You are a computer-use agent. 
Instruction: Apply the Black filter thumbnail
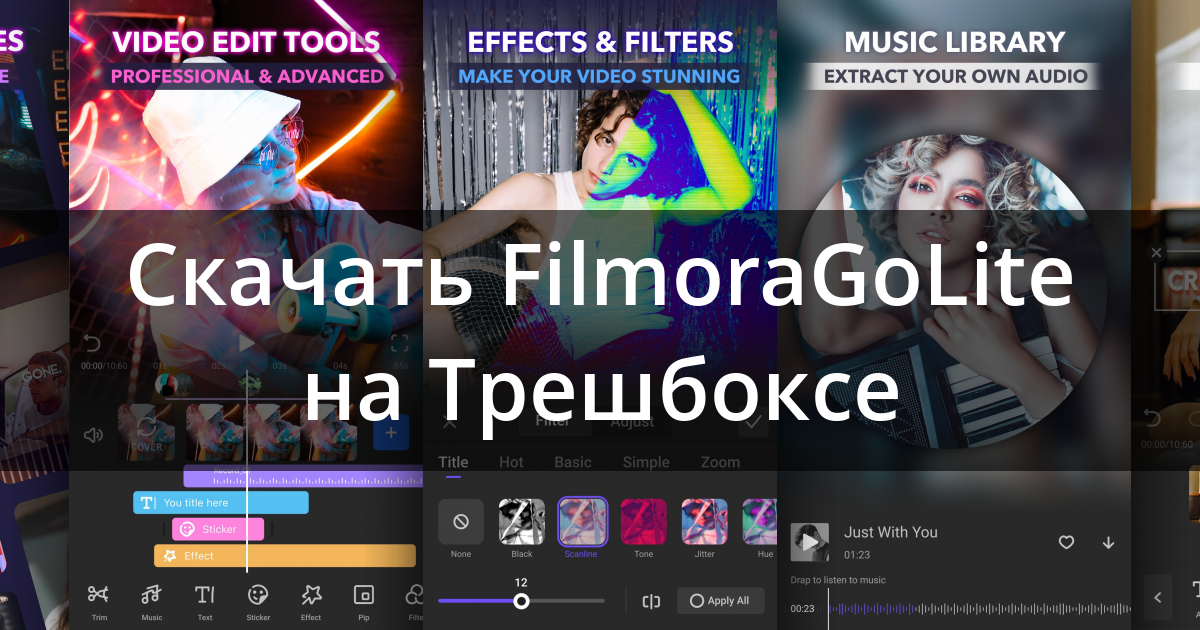522,521
